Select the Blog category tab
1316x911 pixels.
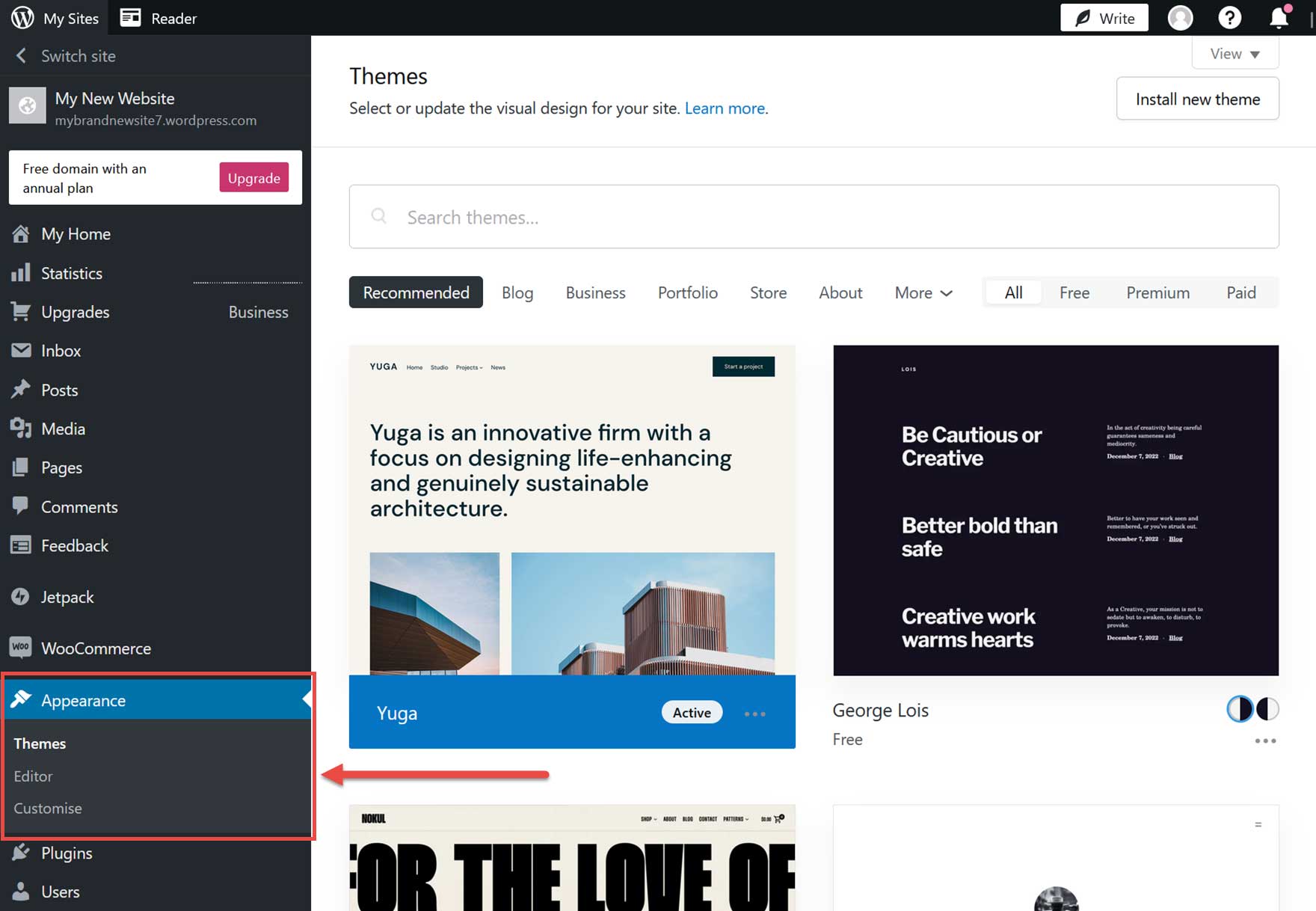click(x=517, y=292)
